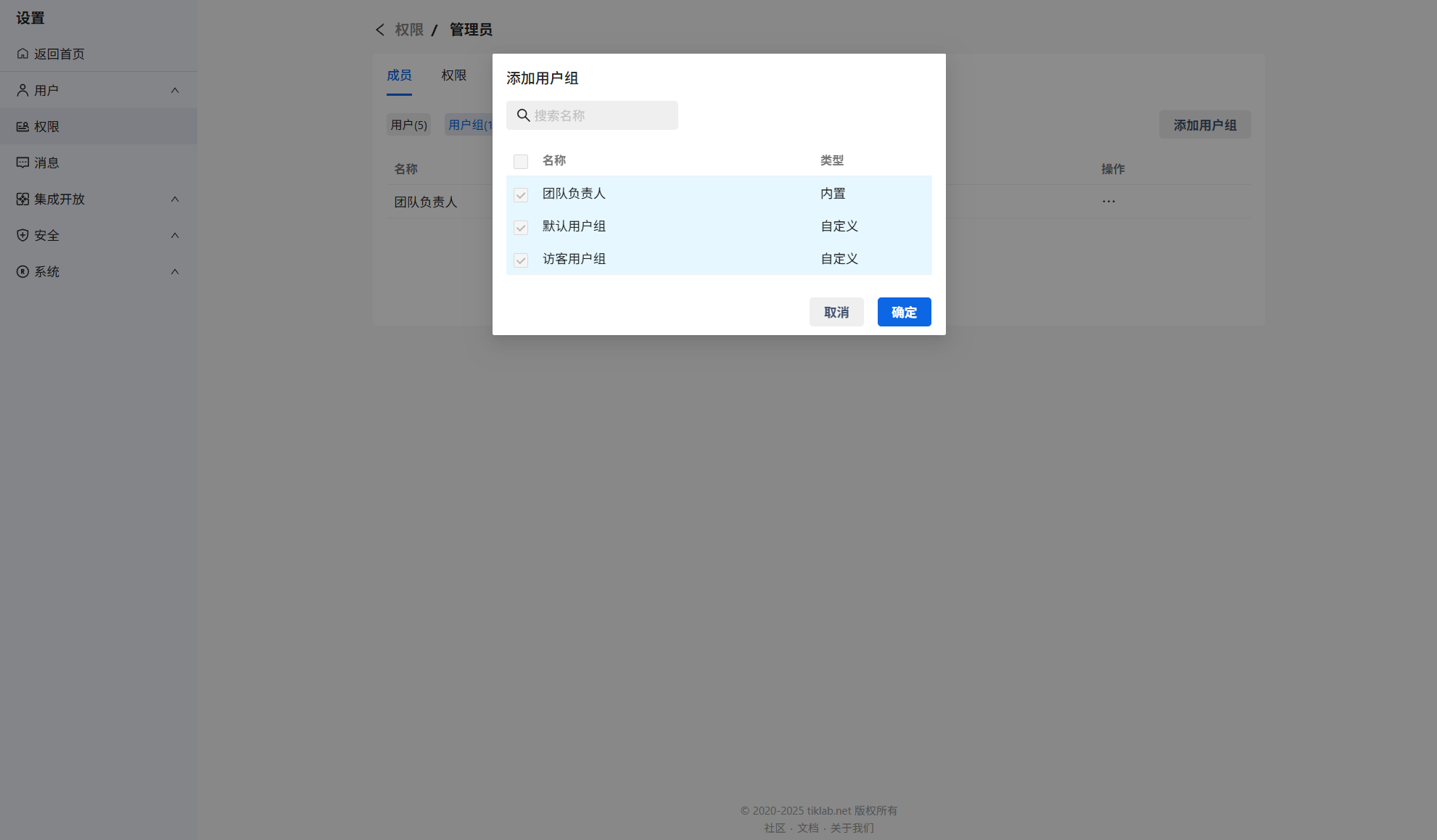Screen dimensions: 1437x840
Task: Click the 消息 message icon
Action: point(22,162)
